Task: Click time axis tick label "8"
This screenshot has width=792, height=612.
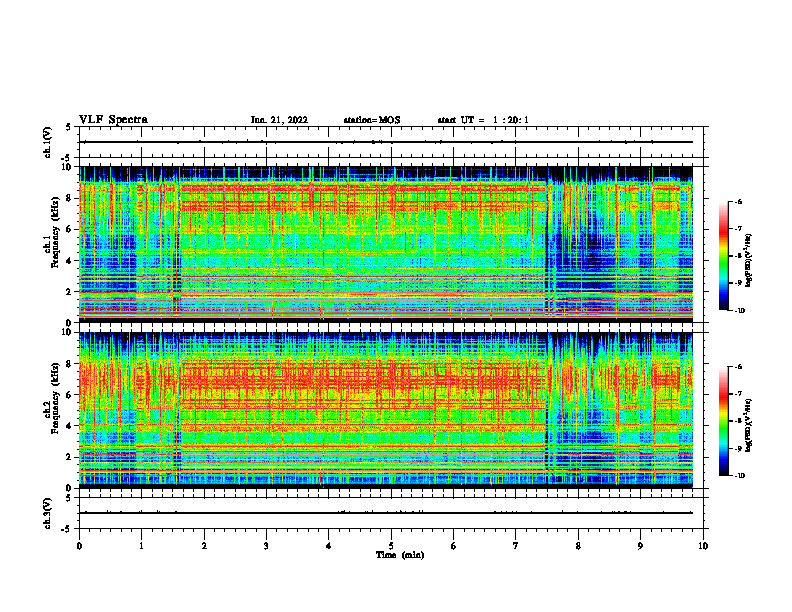Action: 578,546
